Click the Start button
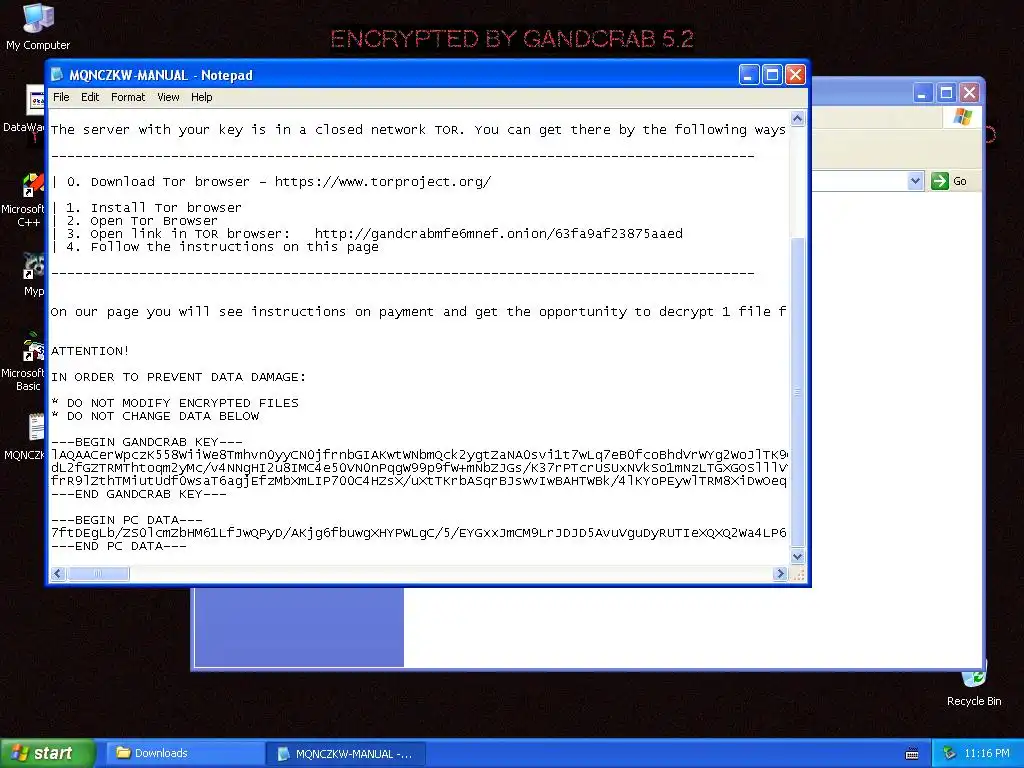Viewport: 1024px width, 768px height. (x=47, y=754)
